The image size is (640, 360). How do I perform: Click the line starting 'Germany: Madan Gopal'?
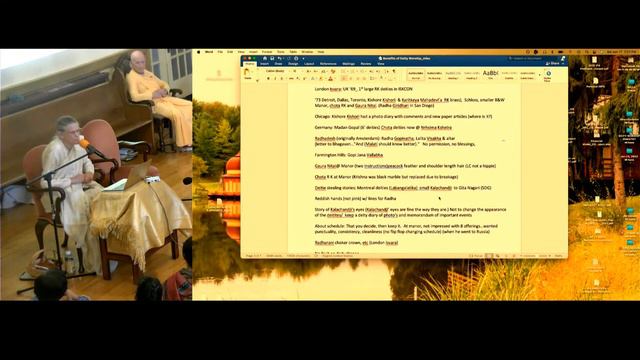383,127
